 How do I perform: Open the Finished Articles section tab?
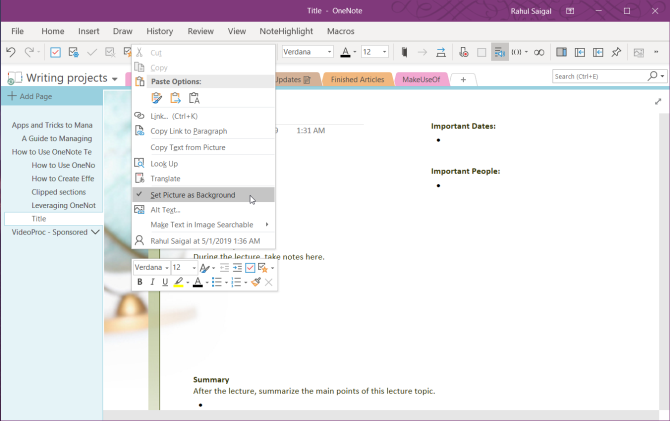(357, 79)
